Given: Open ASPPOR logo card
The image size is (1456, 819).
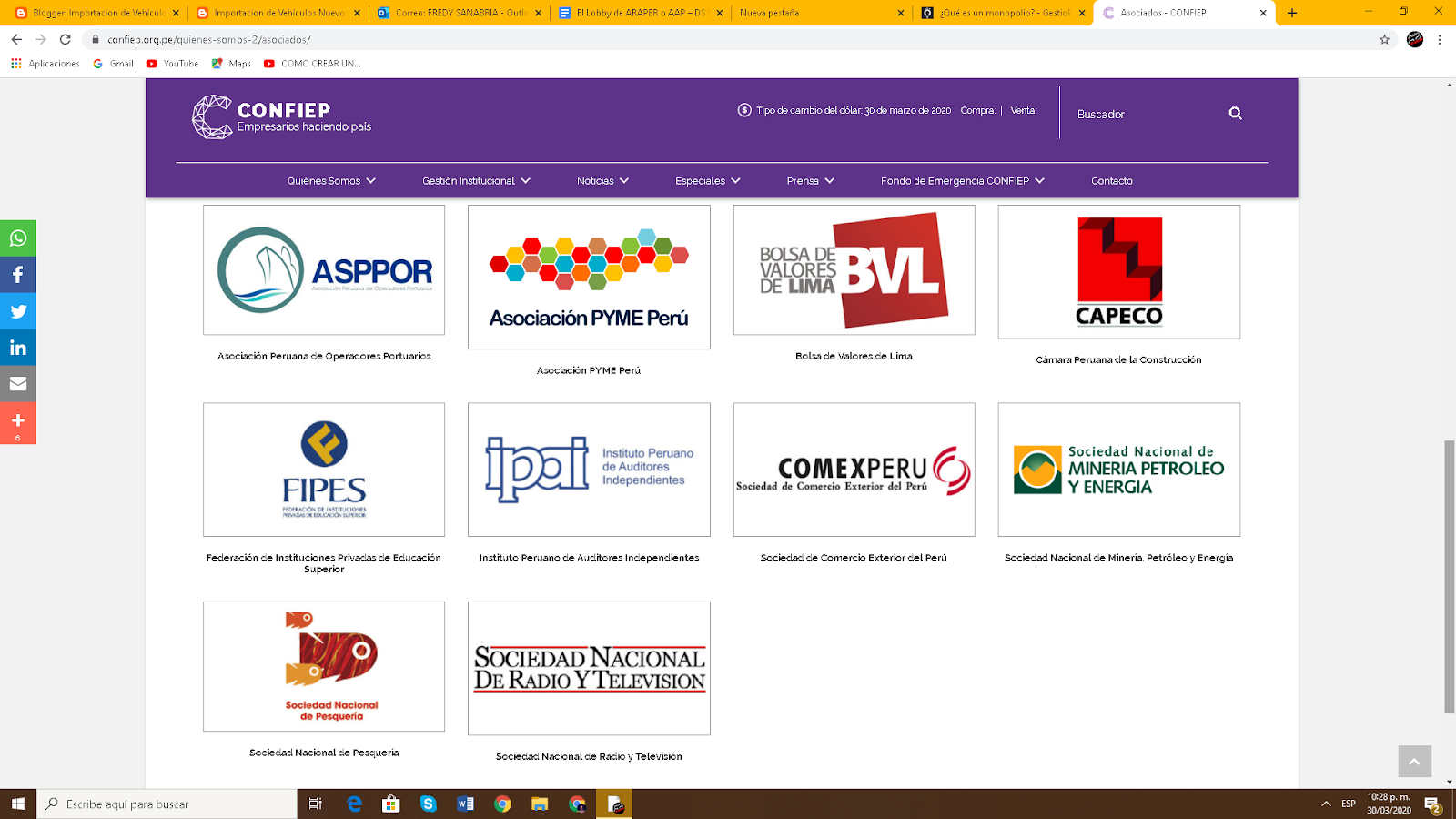Looking at the screenshot, I should [x=324, y=270].
